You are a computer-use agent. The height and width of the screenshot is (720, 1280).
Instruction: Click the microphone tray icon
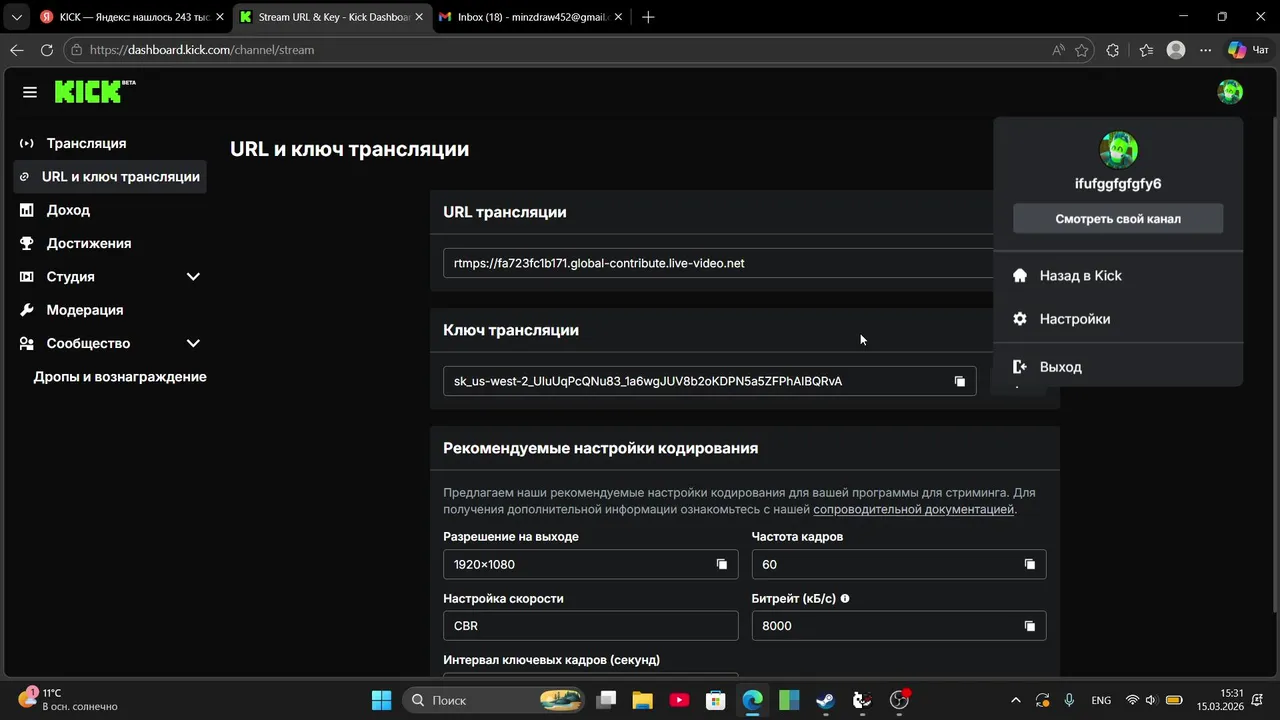tap(1069, 700)
